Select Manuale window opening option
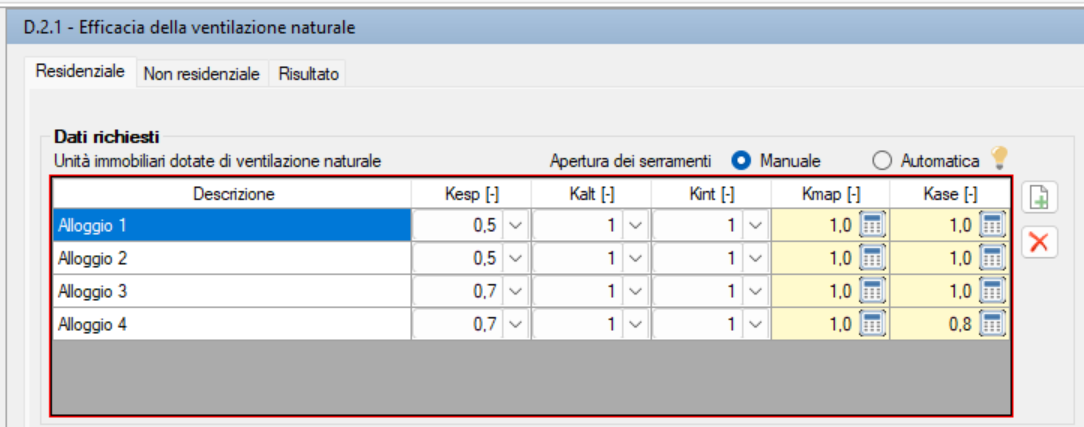Screen dimensions: 1084x427 [741, 161]
